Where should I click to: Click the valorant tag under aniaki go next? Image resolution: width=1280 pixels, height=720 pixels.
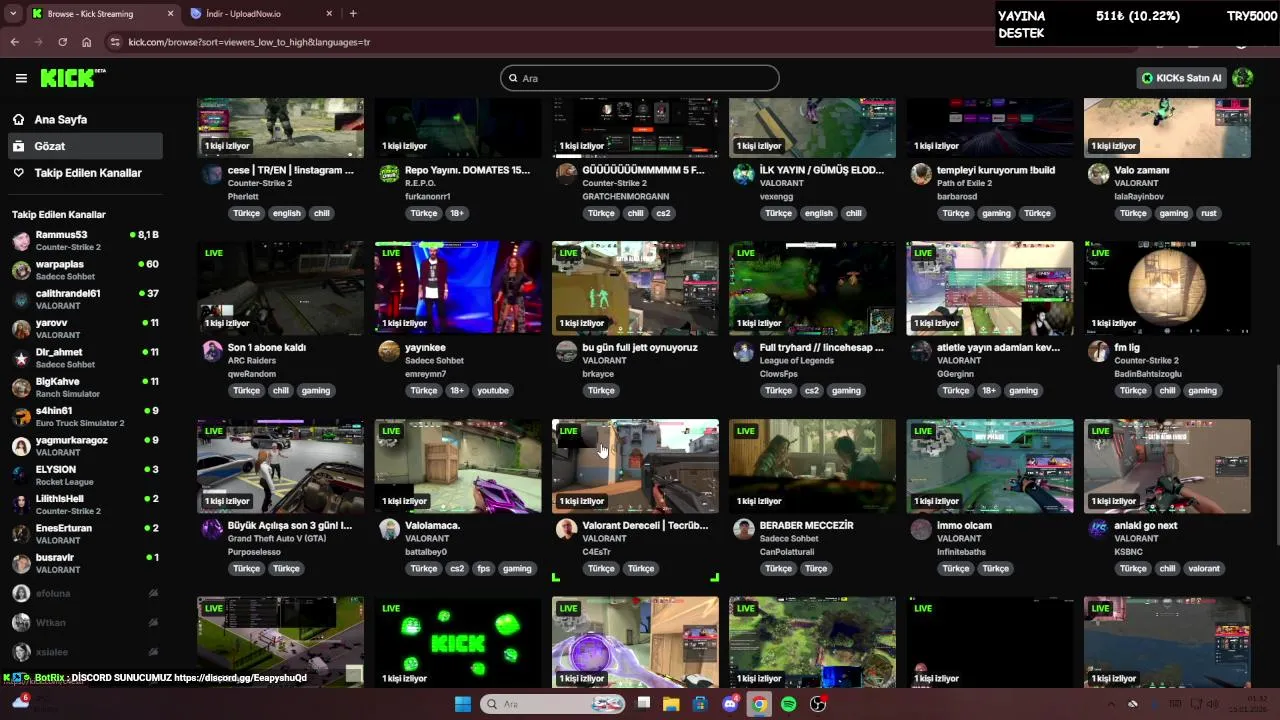[x=1204, y=569]
